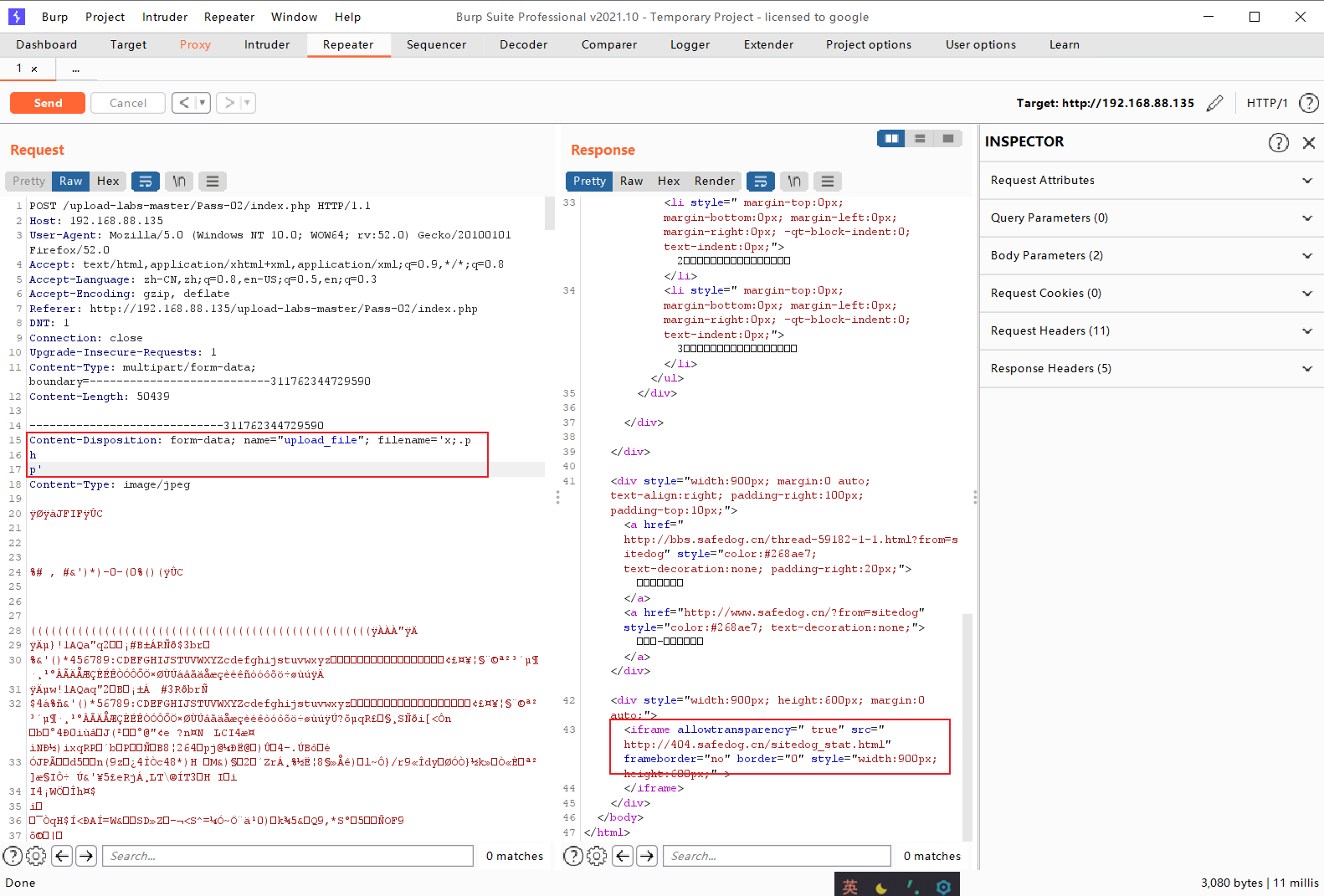The image size is (1324, 896).
Task: Expand Request Cookies (0) section
Action: tap(1152, 294)
